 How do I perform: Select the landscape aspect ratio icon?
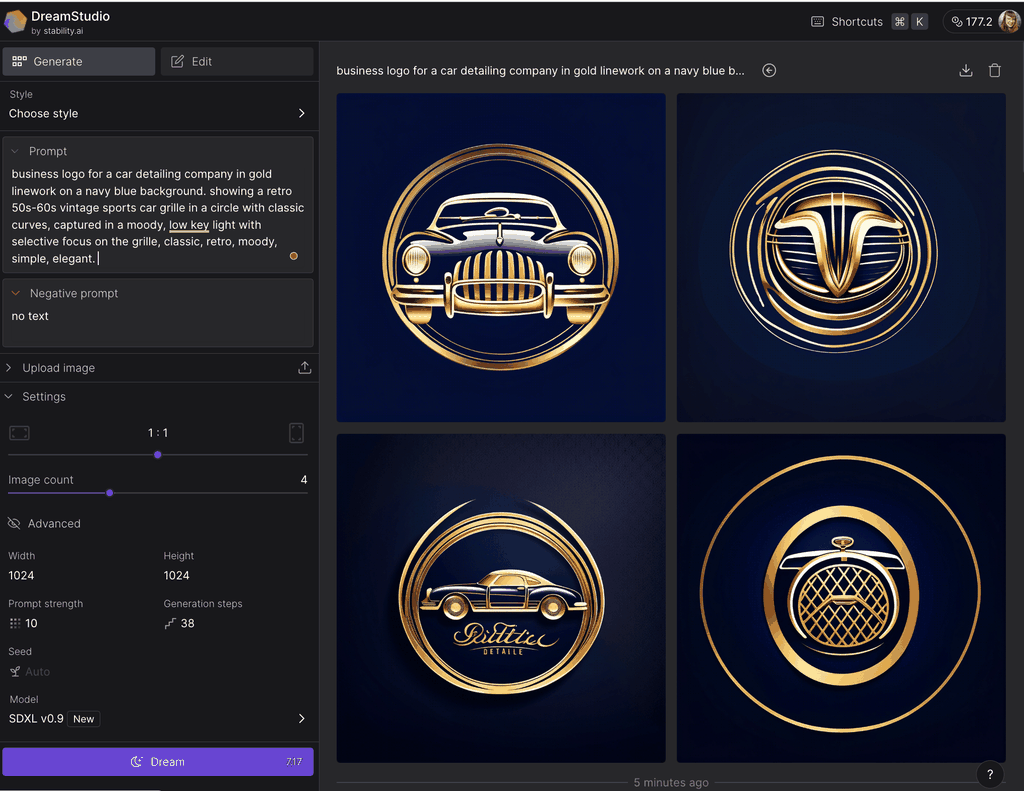19,433
